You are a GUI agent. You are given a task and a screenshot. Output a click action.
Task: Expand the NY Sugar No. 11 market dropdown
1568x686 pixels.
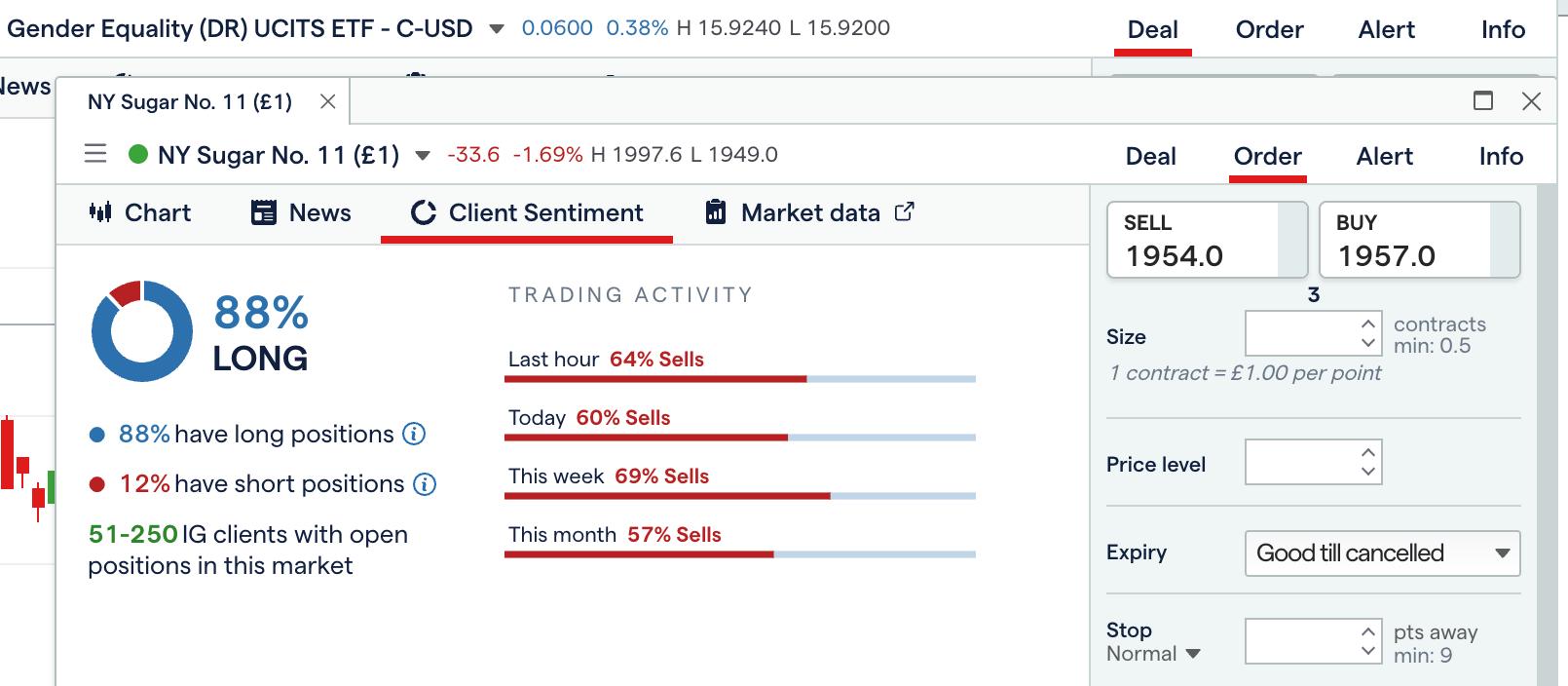coord(423,156)
